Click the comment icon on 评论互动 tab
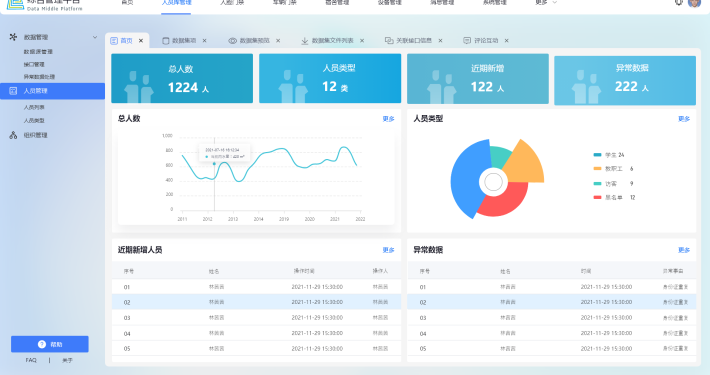710x375 pixels. pos(467,41)
